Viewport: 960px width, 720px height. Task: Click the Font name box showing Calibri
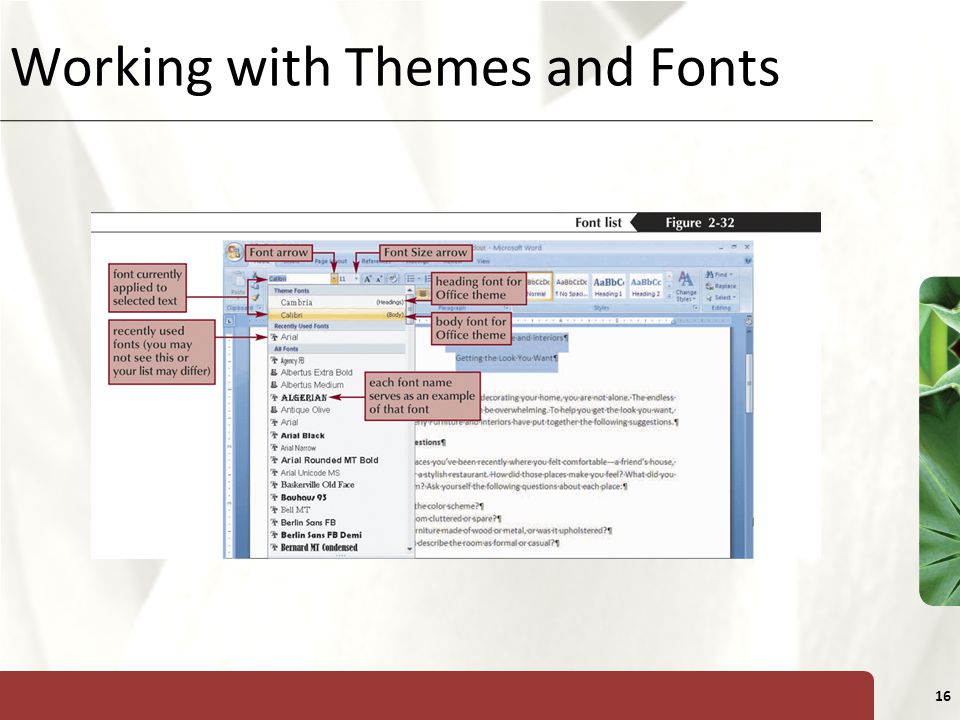pyautogui.click(x=299, y=279)
